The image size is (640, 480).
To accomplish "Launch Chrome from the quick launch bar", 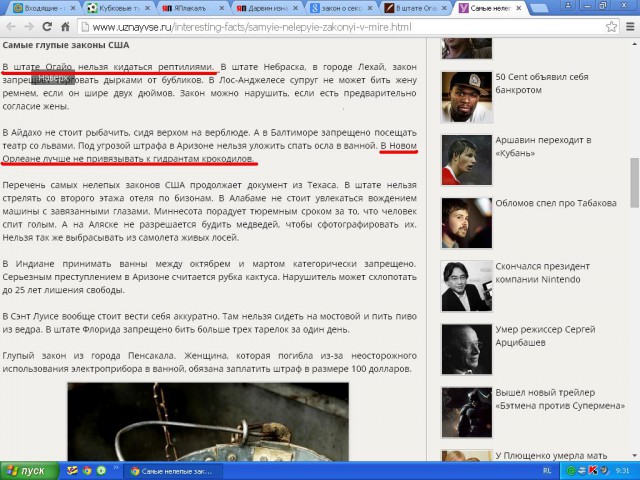I will tap(87, 471).
